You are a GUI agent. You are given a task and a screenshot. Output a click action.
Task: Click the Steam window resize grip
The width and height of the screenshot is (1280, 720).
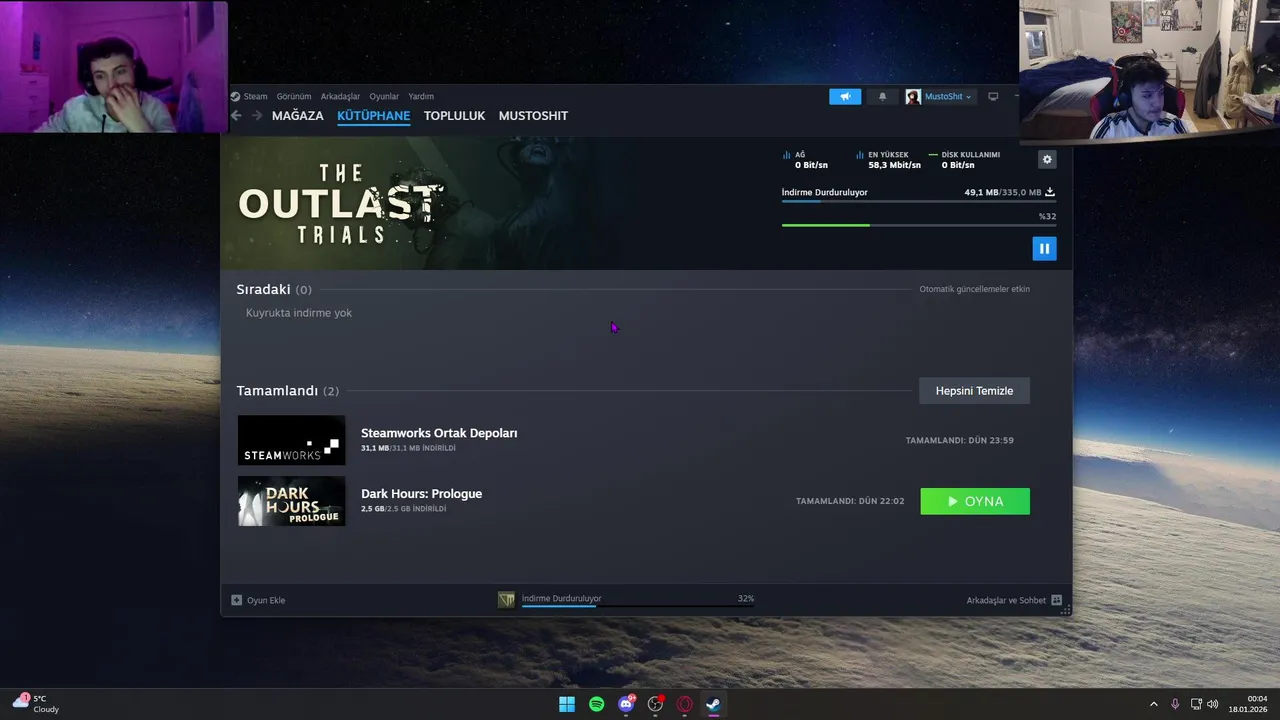pyautogui.click(x=1066, y=610)
